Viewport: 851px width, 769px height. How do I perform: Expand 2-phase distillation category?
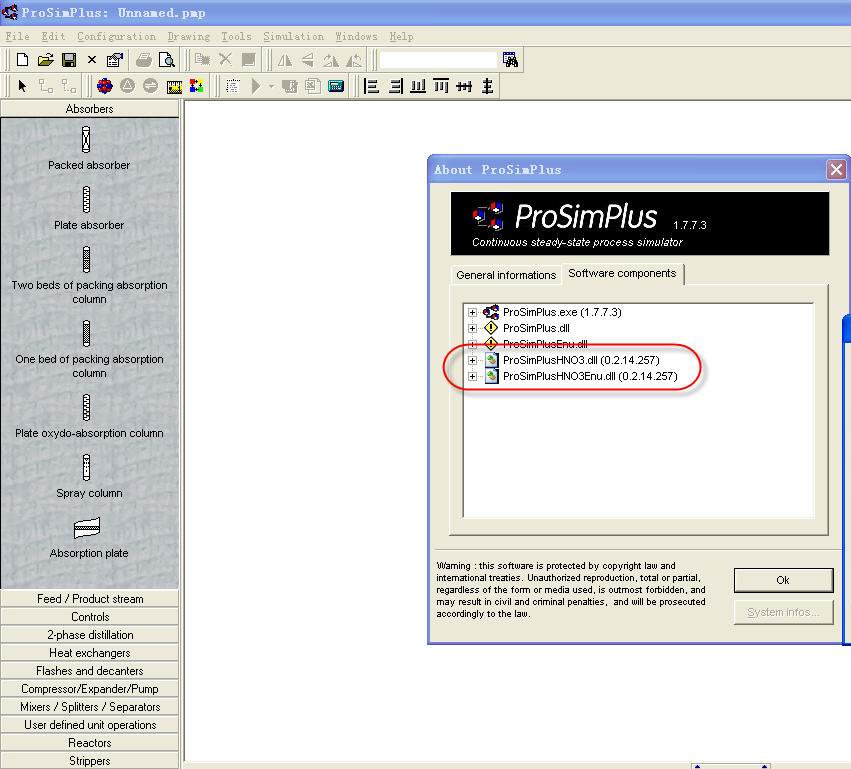point(90,634)
